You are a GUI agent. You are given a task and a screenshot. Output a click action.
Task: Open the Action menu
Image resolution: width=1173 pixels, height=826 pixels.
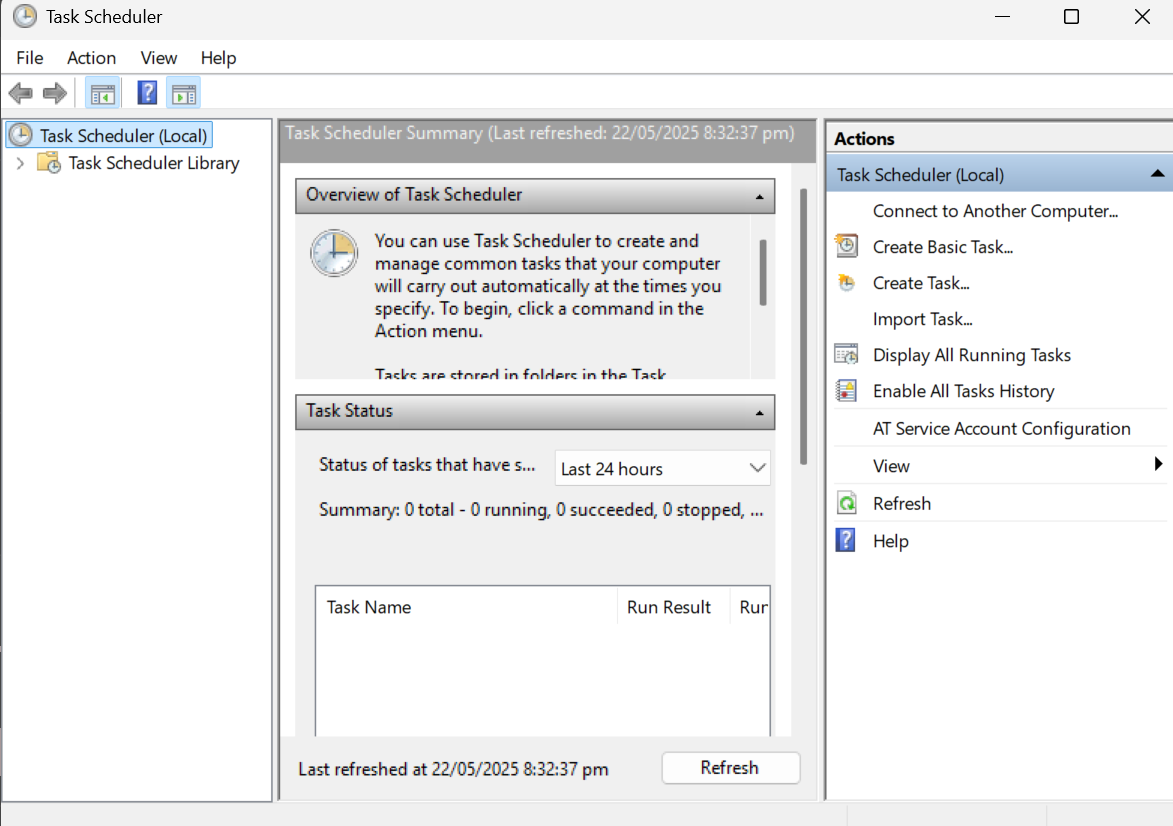click(91, 58)
